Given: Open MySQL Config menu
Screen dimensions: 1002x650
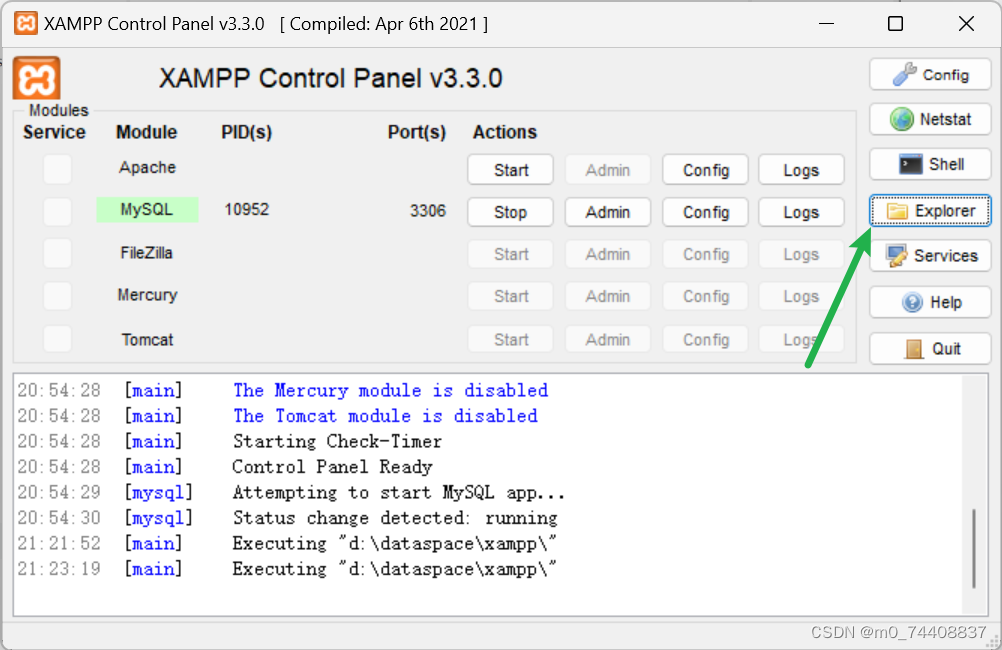Looking at the screenshot, I should (x=705, y=212).
